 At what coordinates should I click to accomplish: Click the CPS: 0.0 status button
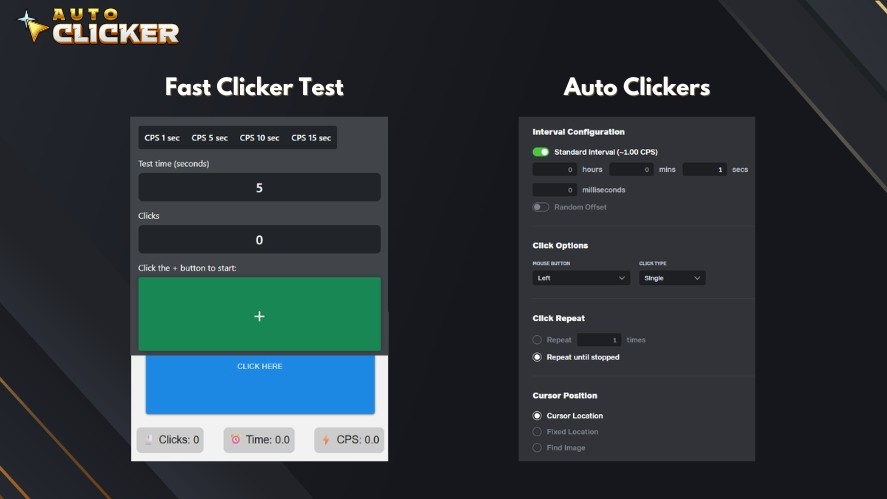349,440
